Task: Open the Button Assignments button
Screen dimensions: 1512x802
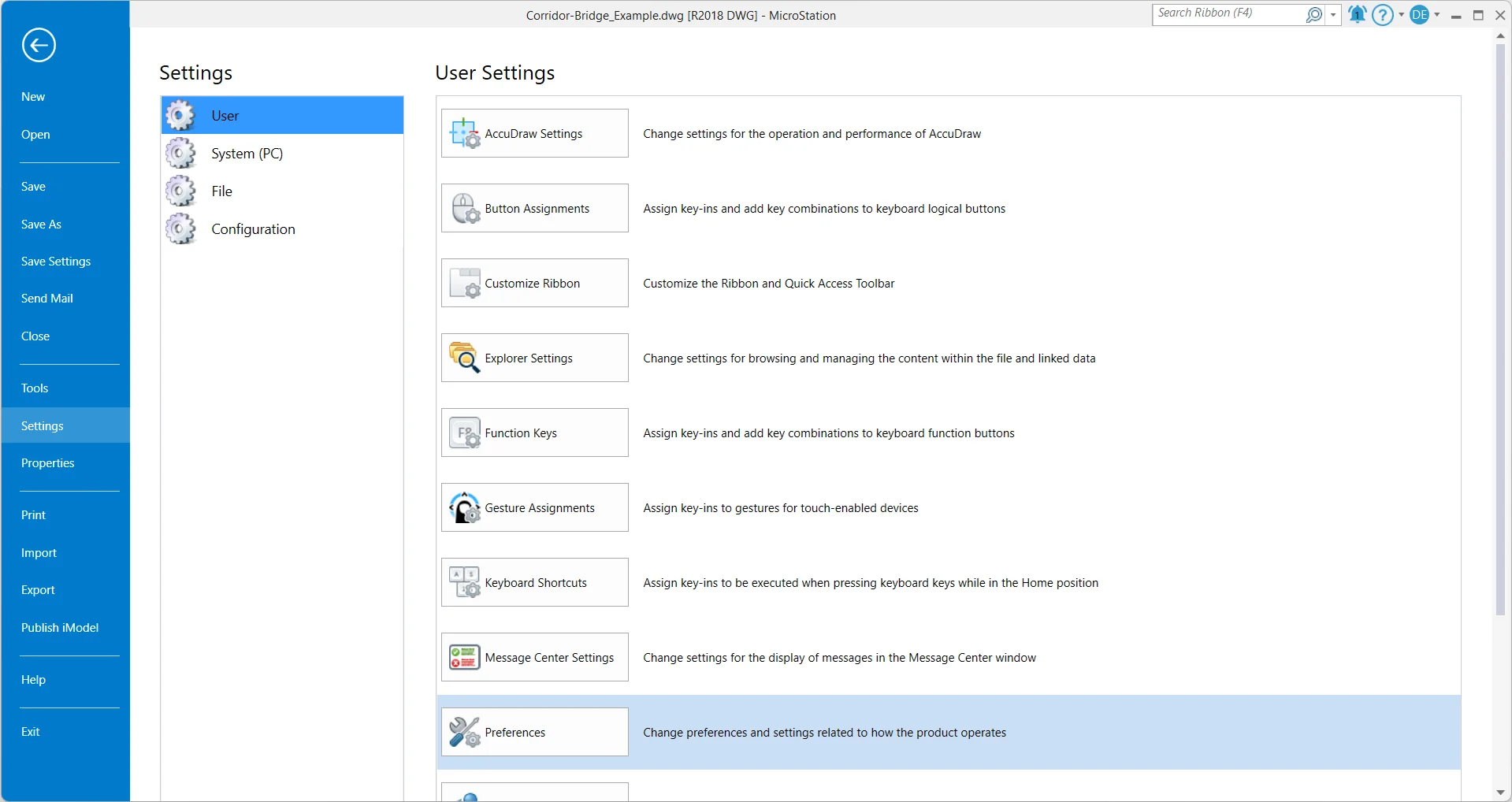Action: point(535,208)
